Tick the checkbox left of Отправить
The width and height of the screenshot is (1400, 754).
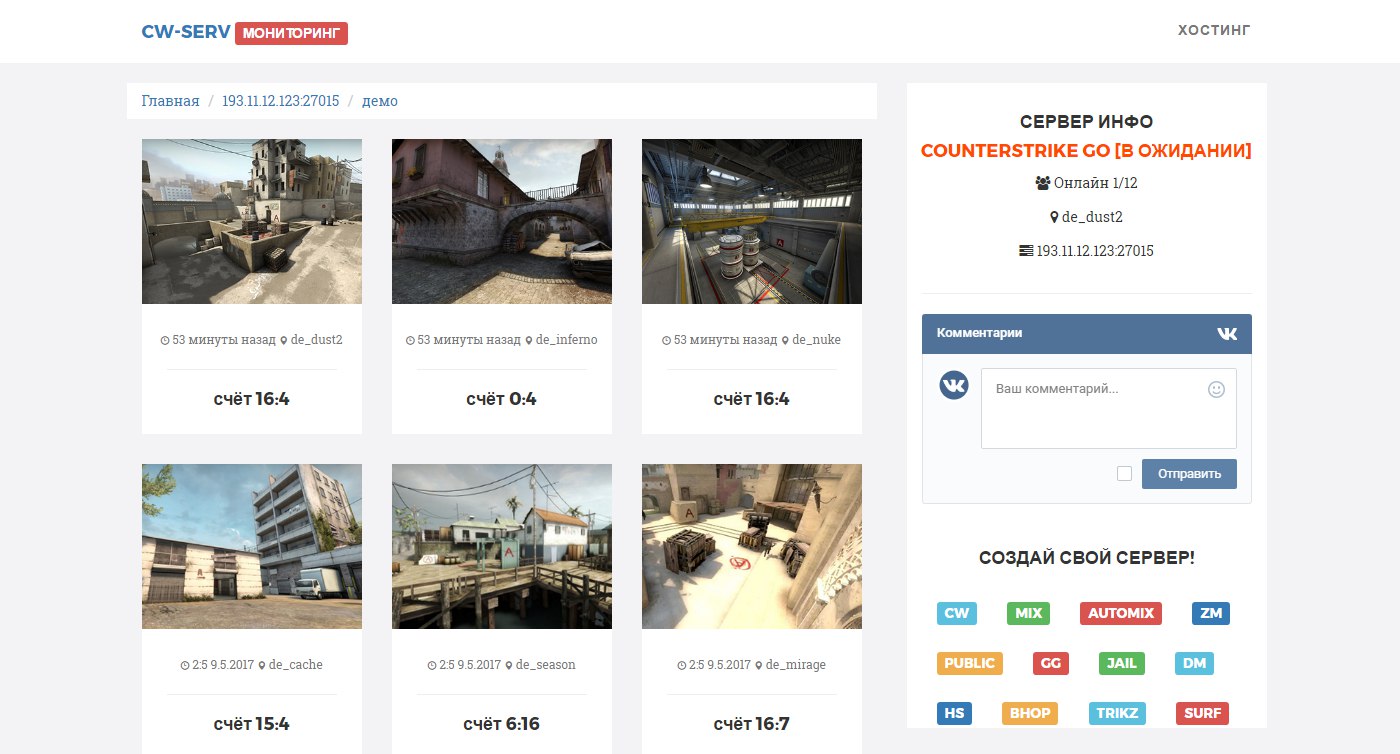pyautogui.click(x=1124, y=473)
